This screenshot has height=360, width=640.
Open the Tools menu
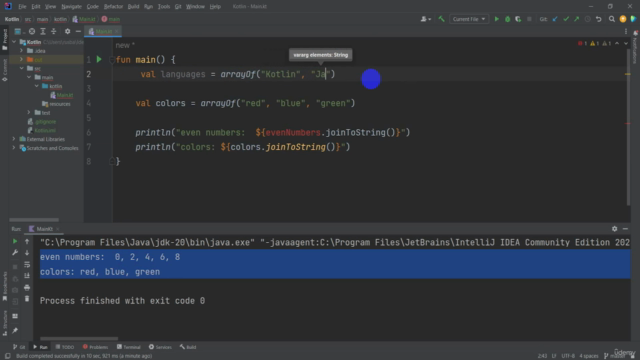point(164,7)
